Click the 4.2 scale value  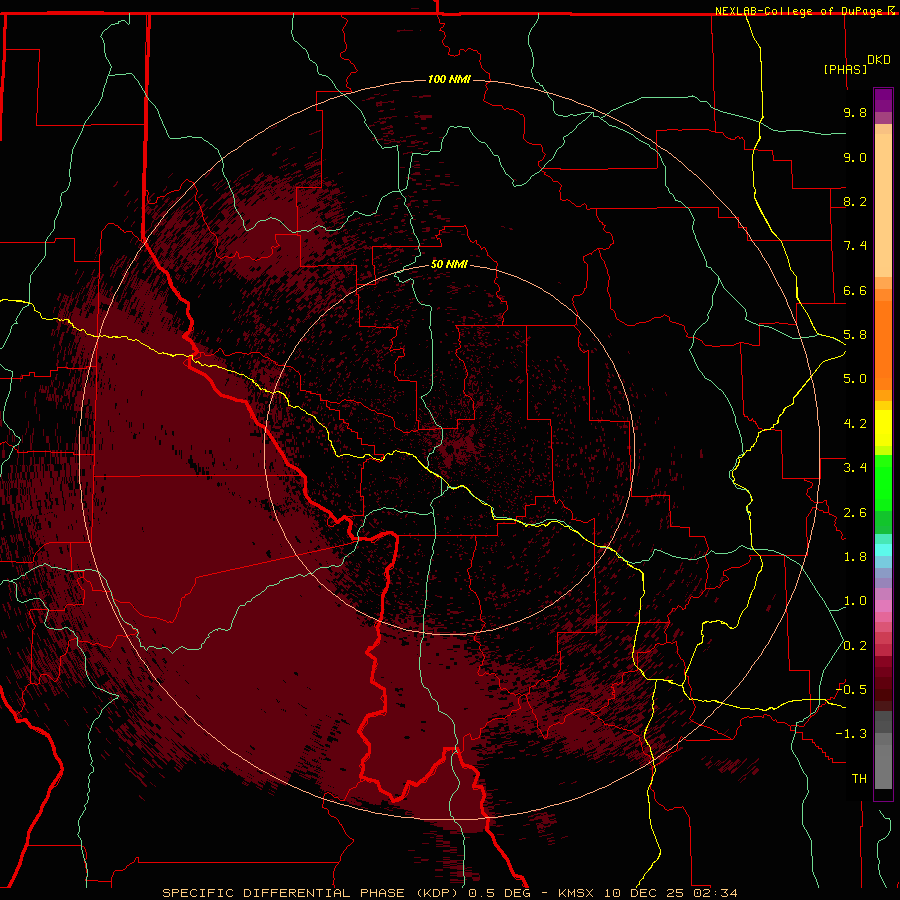coord(855,424)
